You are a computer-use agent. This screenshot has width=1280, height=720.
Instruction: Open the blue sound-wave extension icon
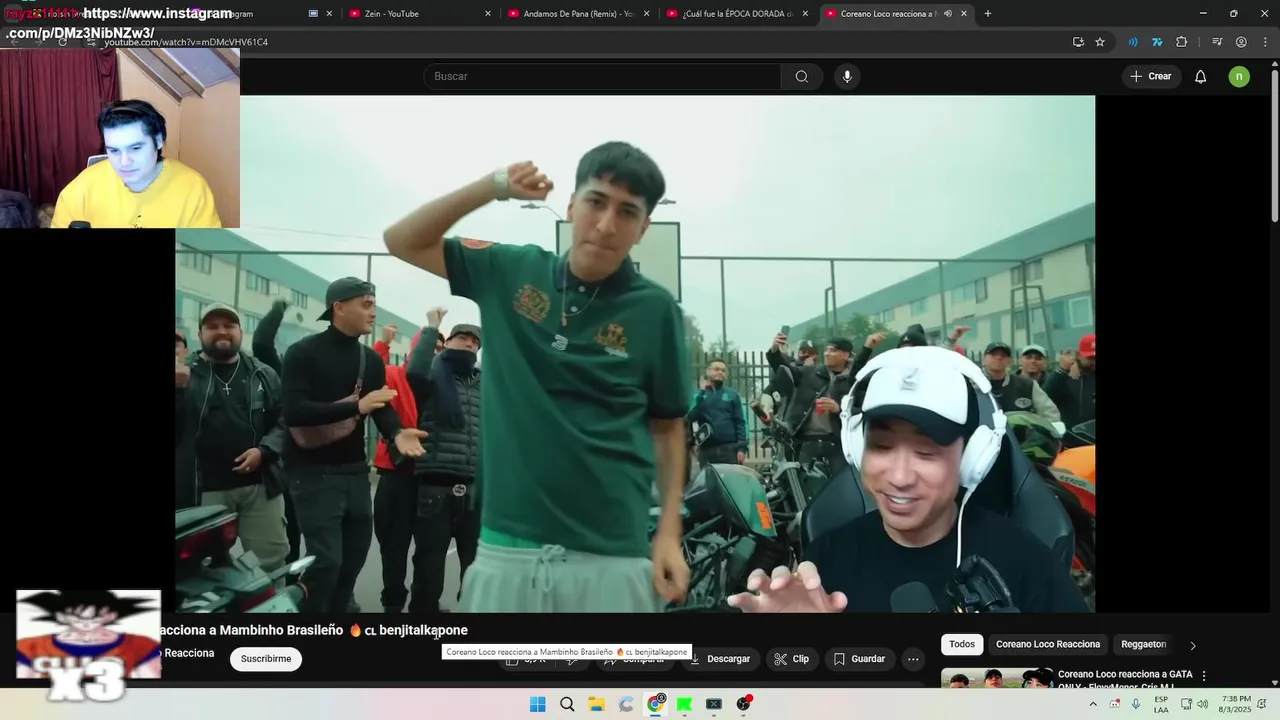tap(1133, 42)
